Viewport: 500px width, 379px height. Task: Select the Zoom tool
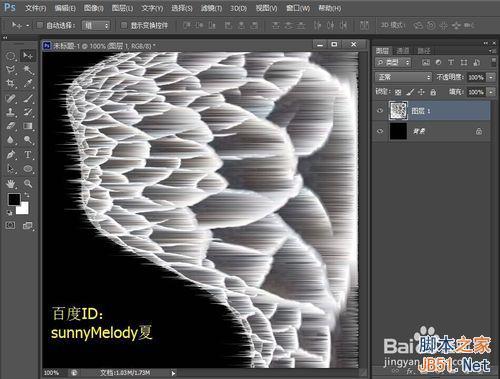coord(28,183)
